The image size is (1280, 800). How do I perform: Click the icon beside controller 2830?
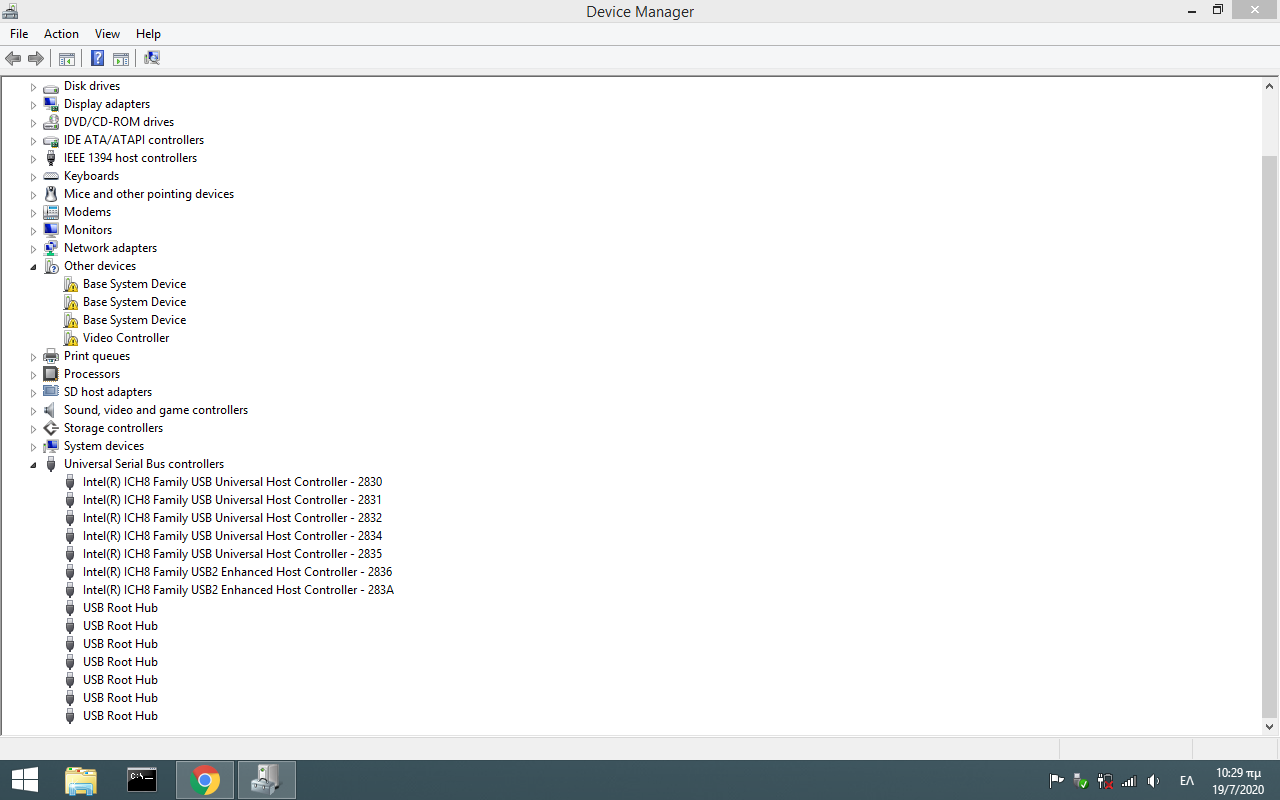[x=70, y=482]
